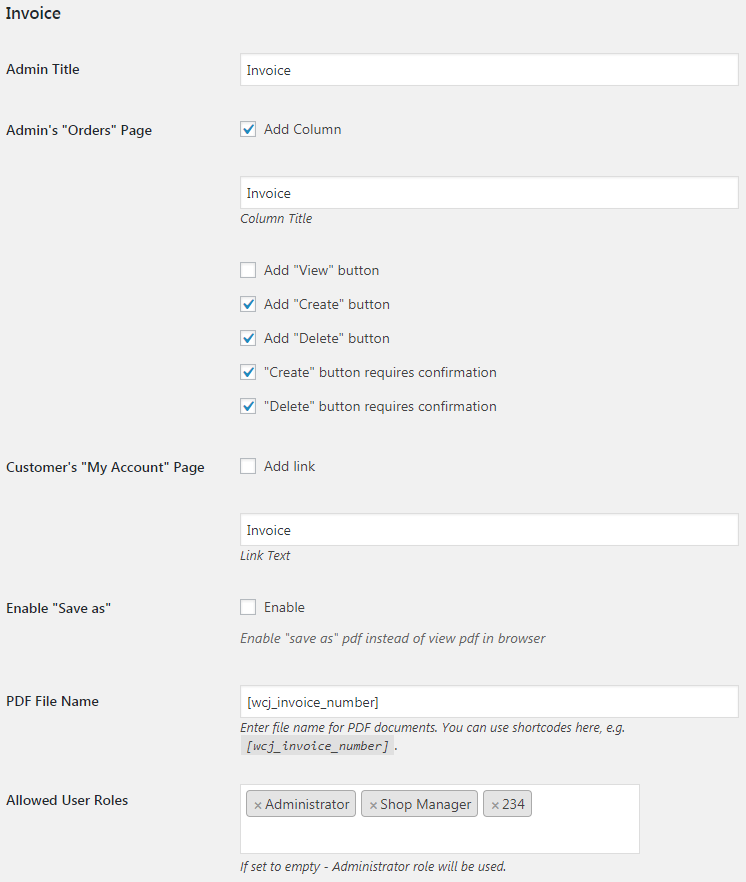The width and height of the screenshot is (746, 882).
Task: Click the Link Text input field
Action: 489,529
